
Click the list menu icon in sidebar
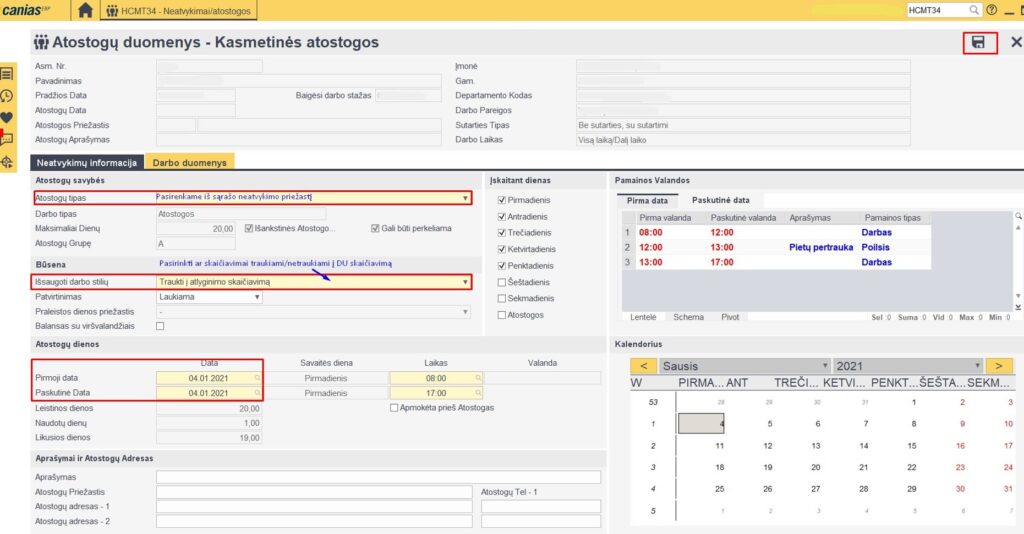tap(7, 74)
